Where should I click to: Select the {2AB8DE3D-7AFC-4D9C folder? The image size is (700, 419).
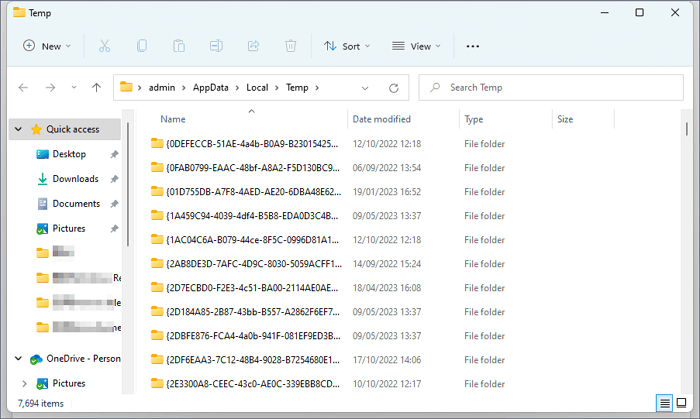254,264
